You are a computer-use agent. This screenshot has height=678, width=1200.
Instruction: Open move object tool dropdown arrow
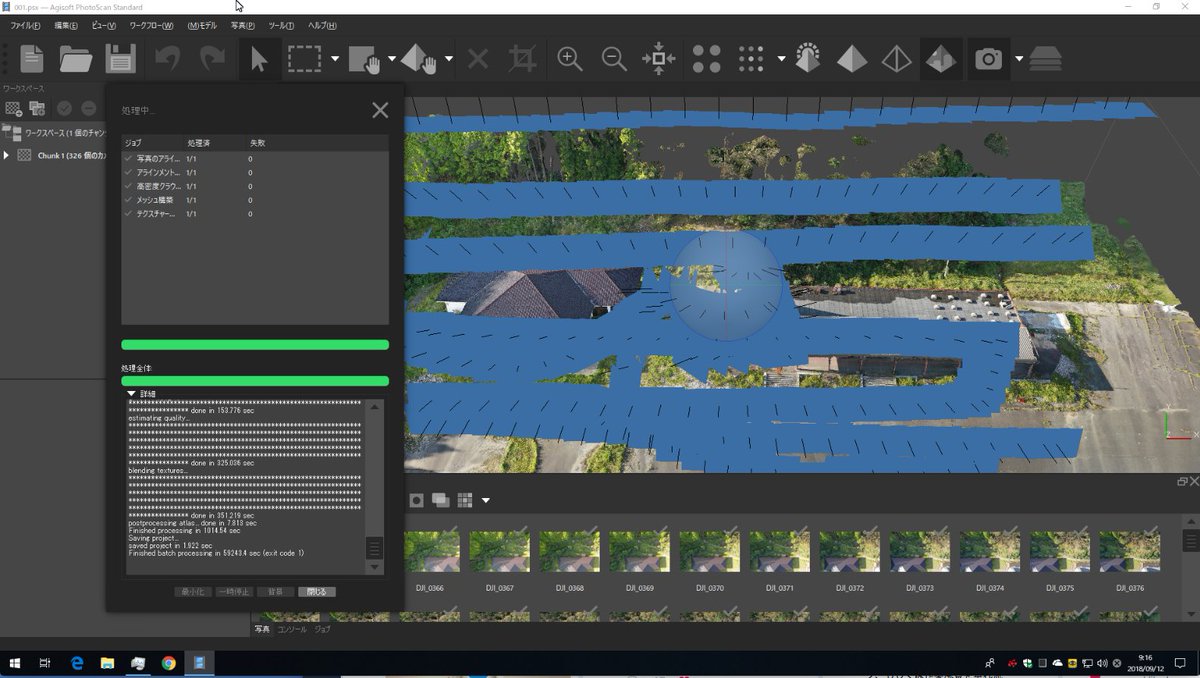pos(449,59)
